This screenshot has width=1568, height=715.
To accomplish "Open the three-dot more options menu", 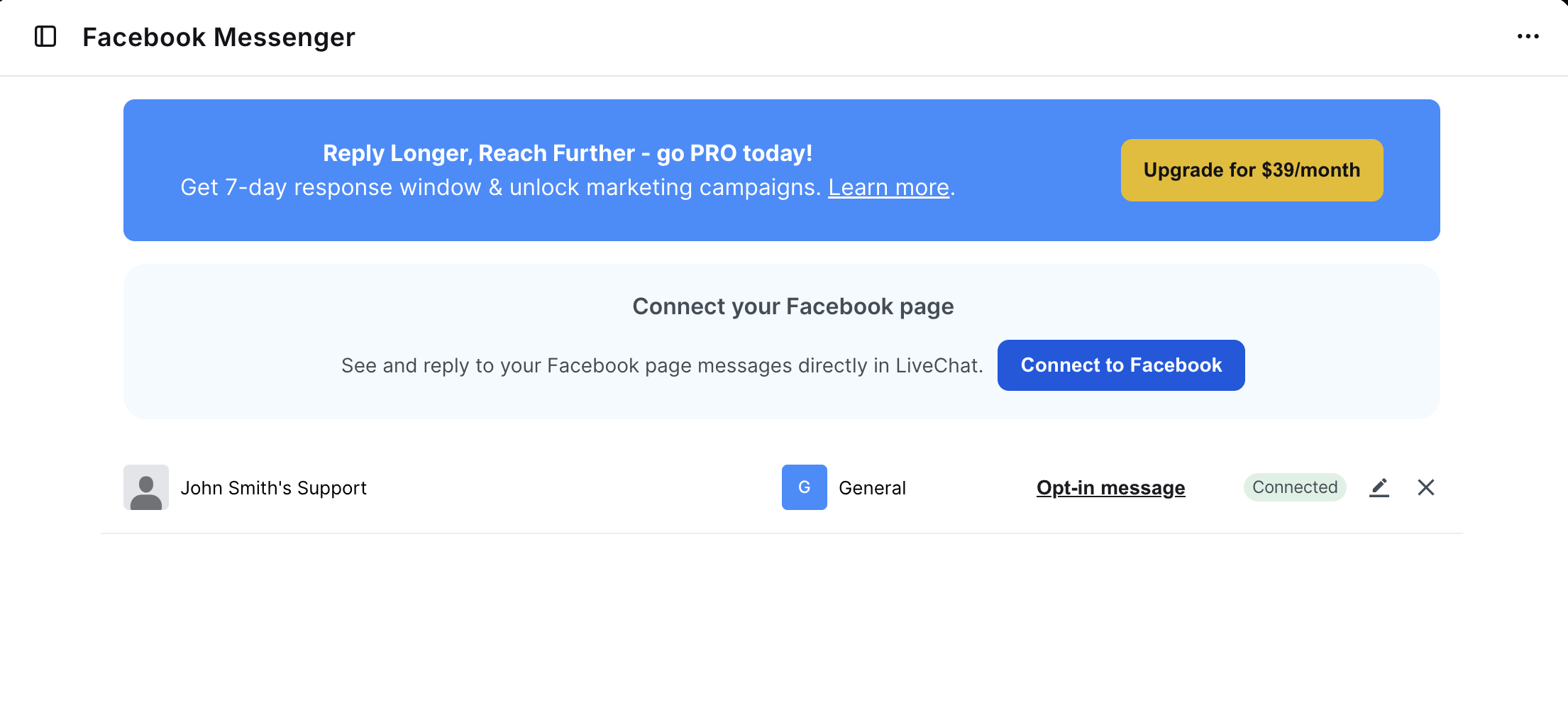I will 1528,36.
